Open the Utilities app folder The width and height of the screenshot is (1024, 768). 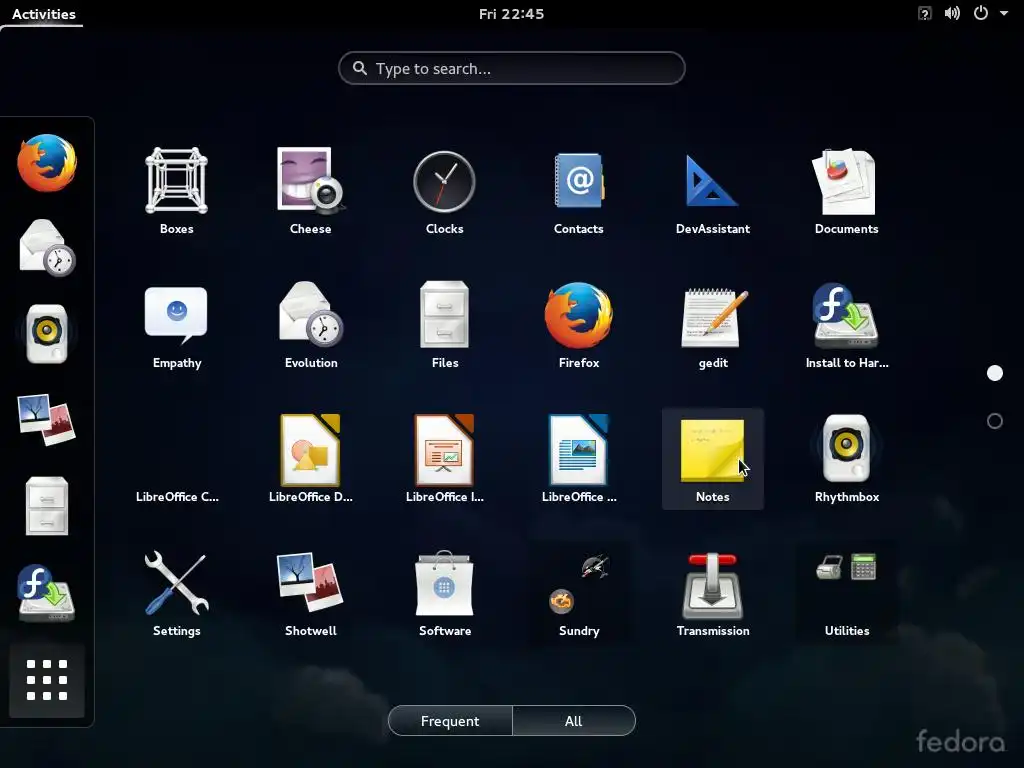(x=846, y=592)
